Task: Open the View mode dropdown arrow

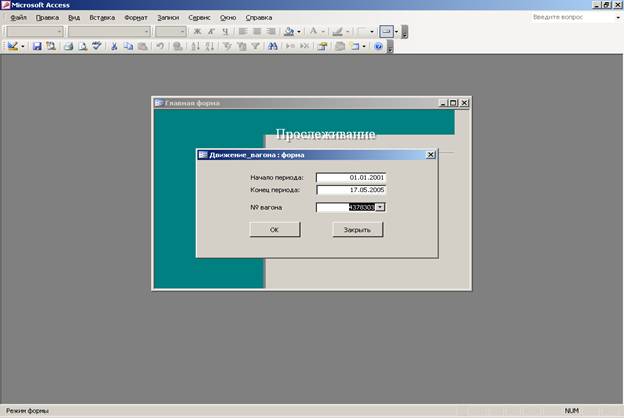Action: (x=23, y=46)
